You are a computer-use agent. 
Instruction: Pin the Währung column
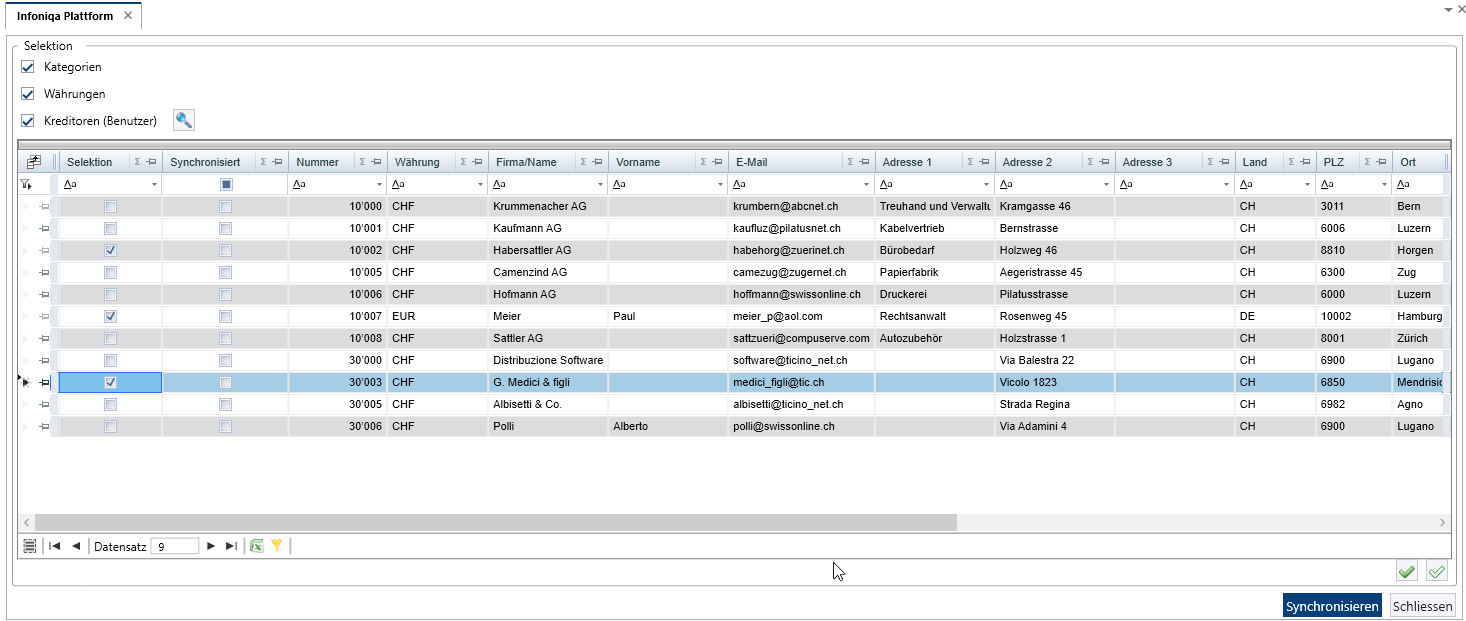click(x=477, y=162)
